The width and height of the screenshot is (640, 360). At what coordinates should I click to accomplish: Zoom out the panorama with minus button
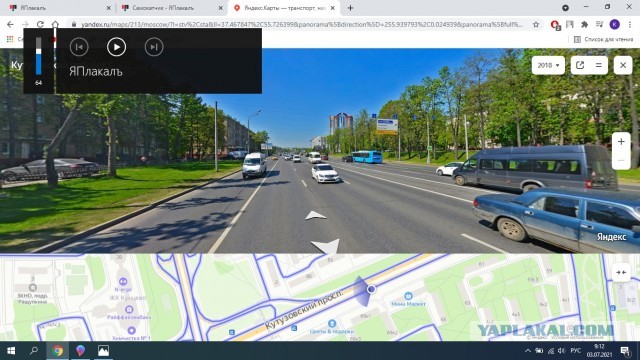point(621,160)
